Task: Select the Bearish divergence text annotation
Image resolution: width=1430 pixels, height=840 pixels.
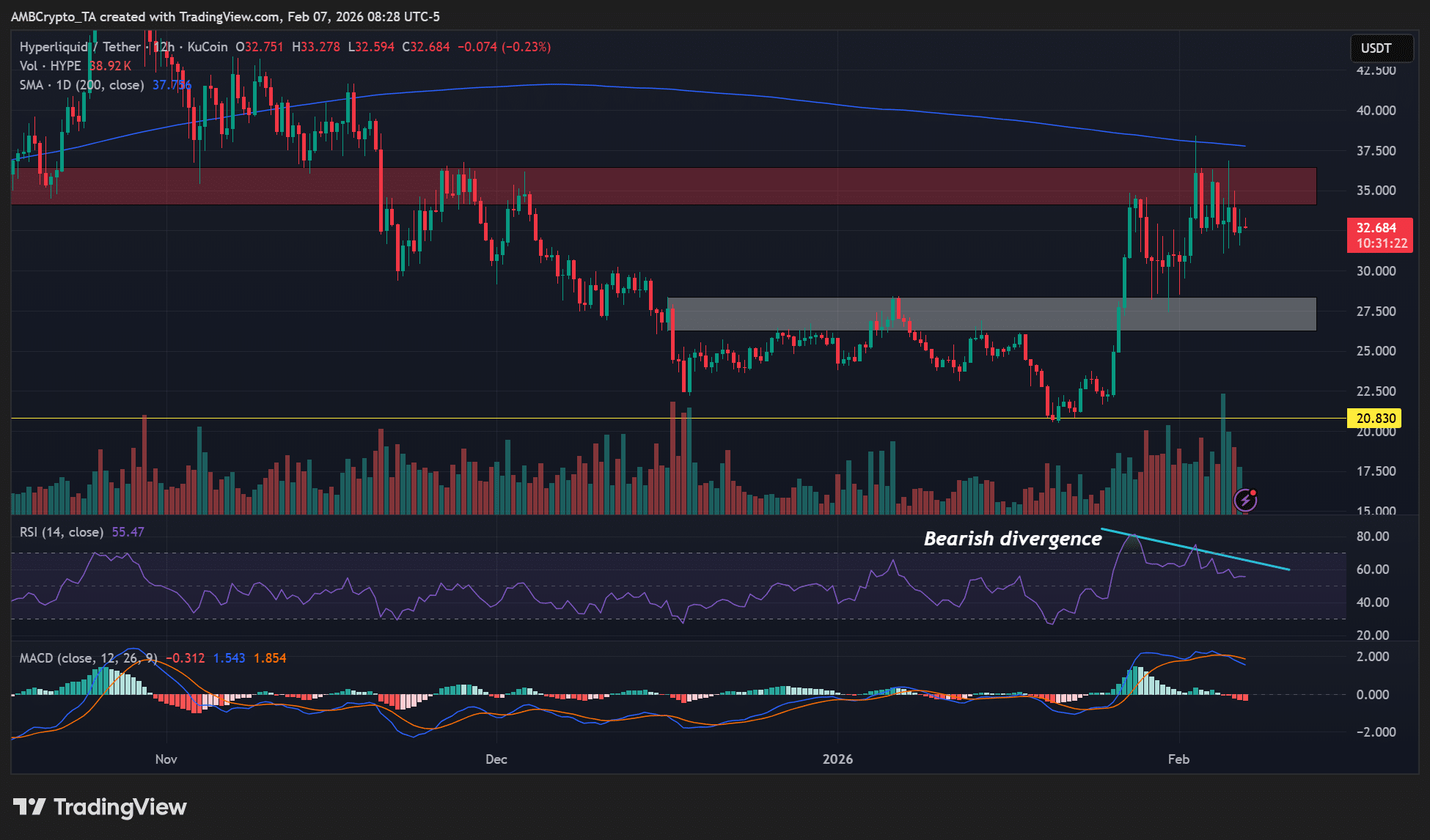Action: pos(1012,539)
